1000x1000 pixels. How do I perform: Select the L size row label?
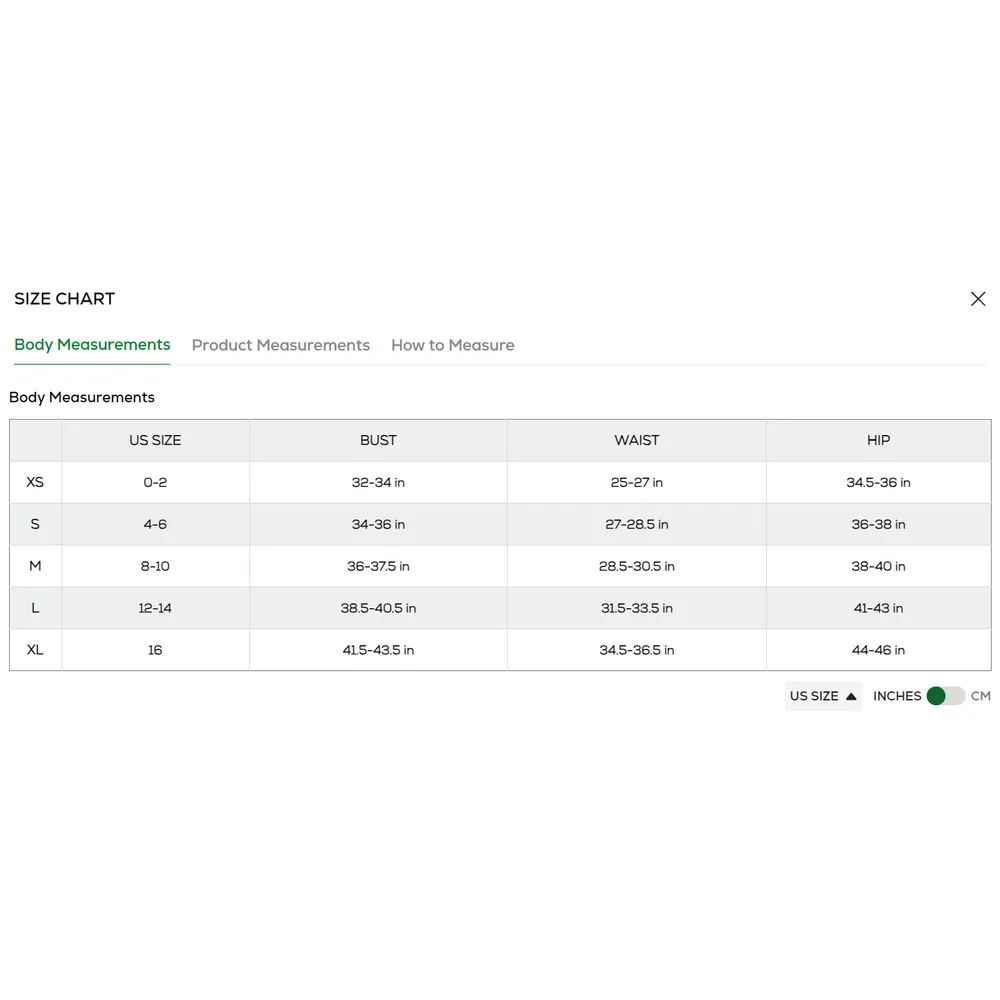pos(35,608)
